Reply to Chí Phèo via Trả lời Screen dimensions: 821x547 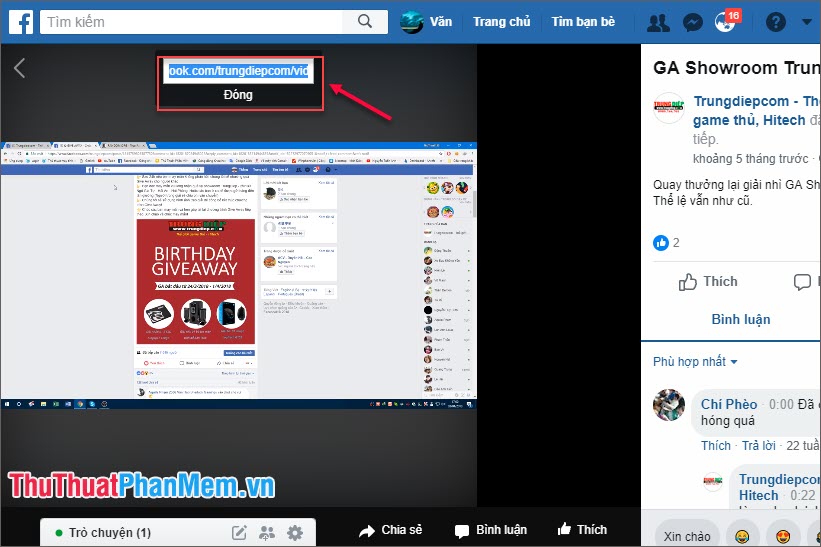coord(759,445)
